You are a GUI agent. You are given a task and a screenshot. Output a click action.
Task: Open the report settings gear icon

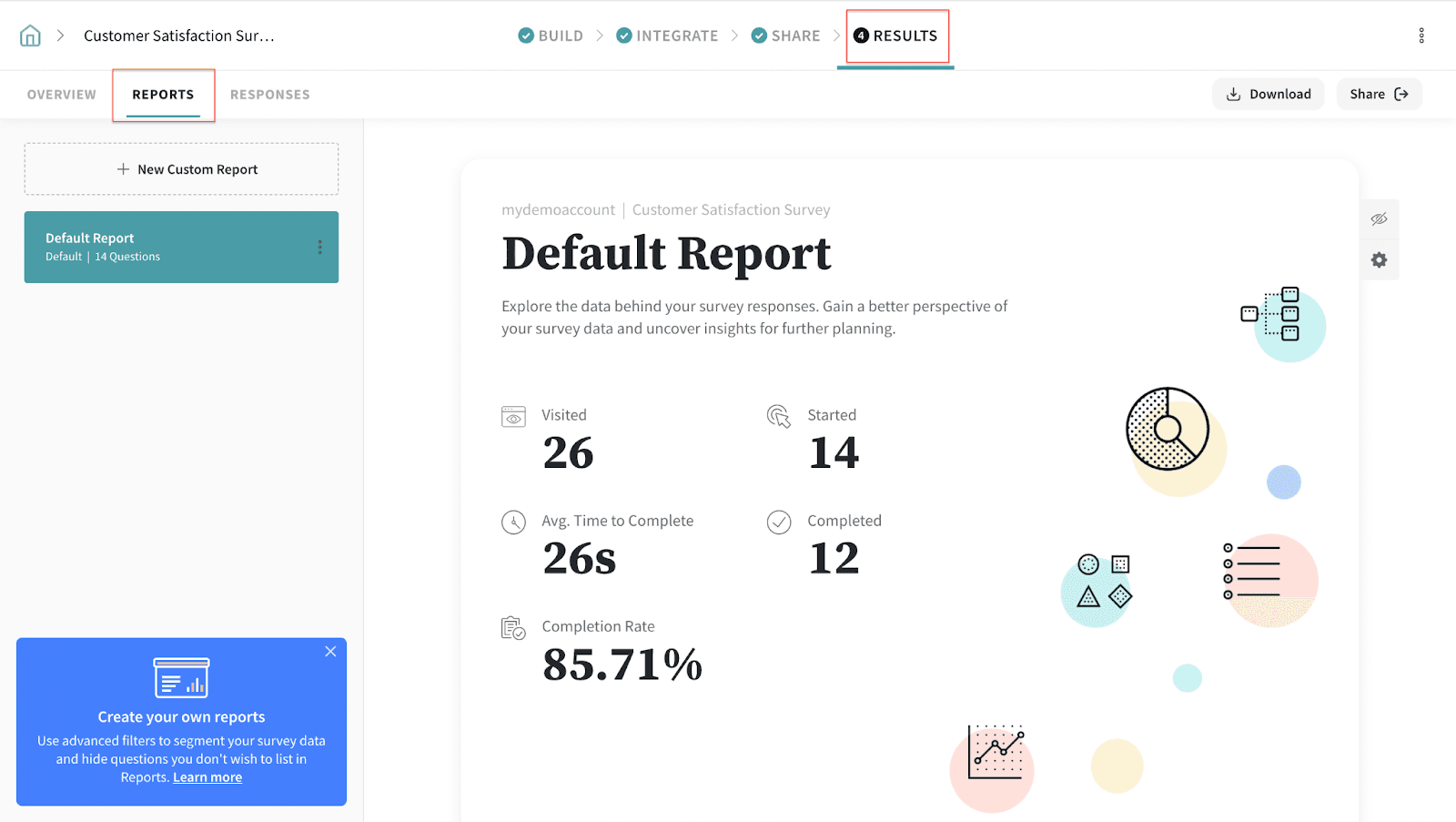pyautogui.click(x=1379, y=260)
